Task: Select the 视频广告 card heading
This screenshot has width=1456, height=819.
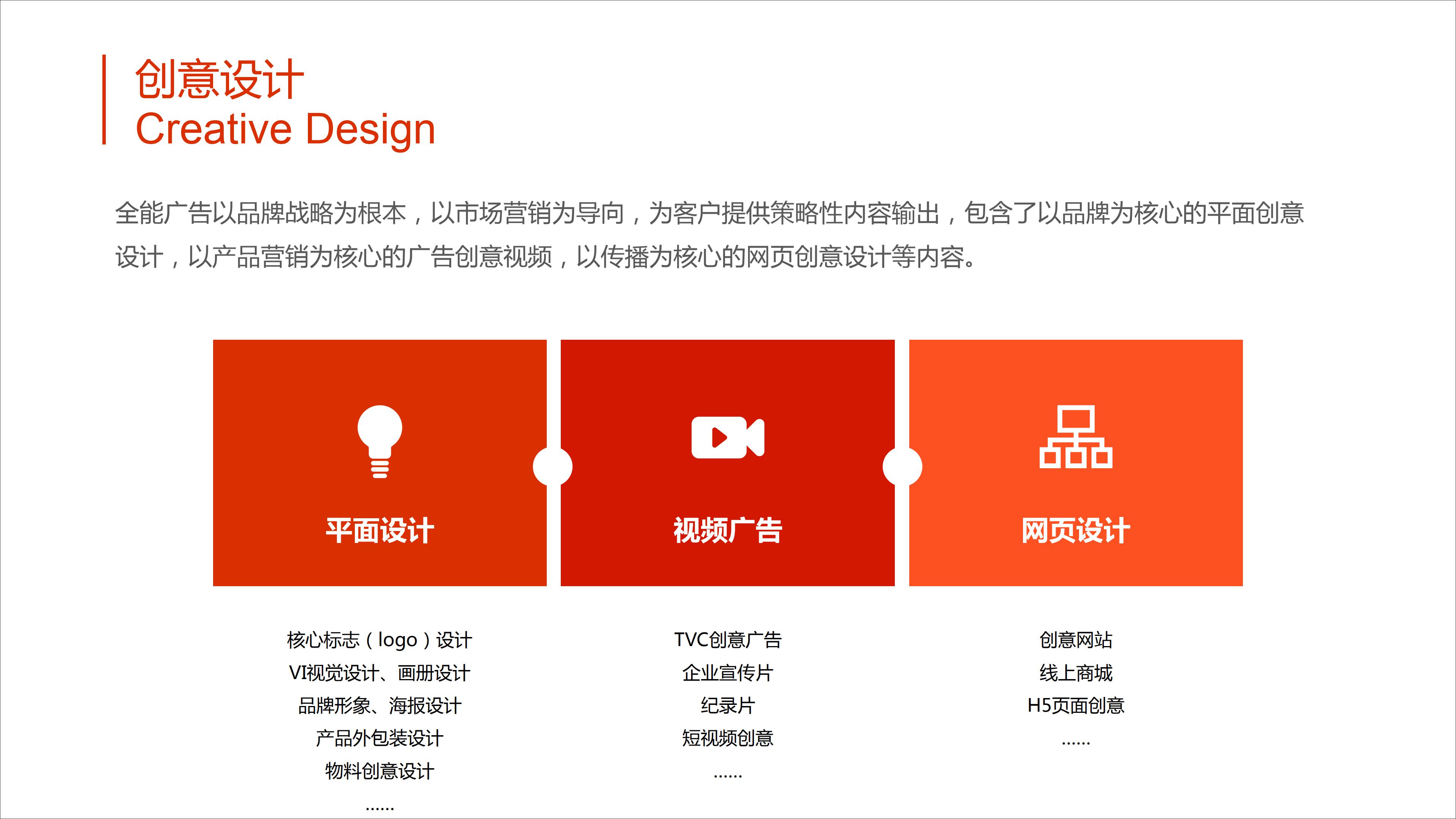Action: click(728, 531)
